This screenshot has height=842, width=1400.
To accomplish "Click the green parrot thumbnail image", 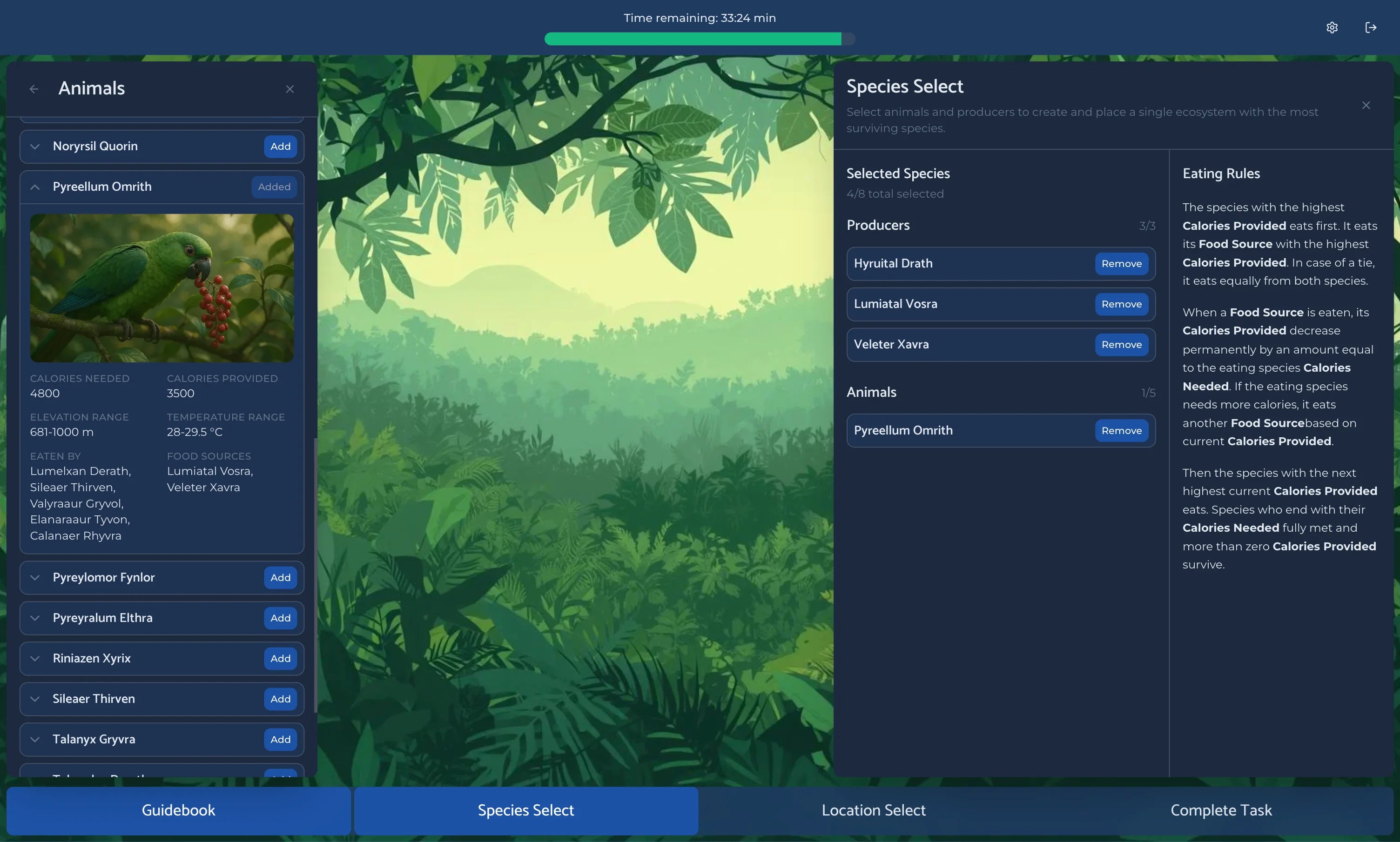I will pos(162,288).
